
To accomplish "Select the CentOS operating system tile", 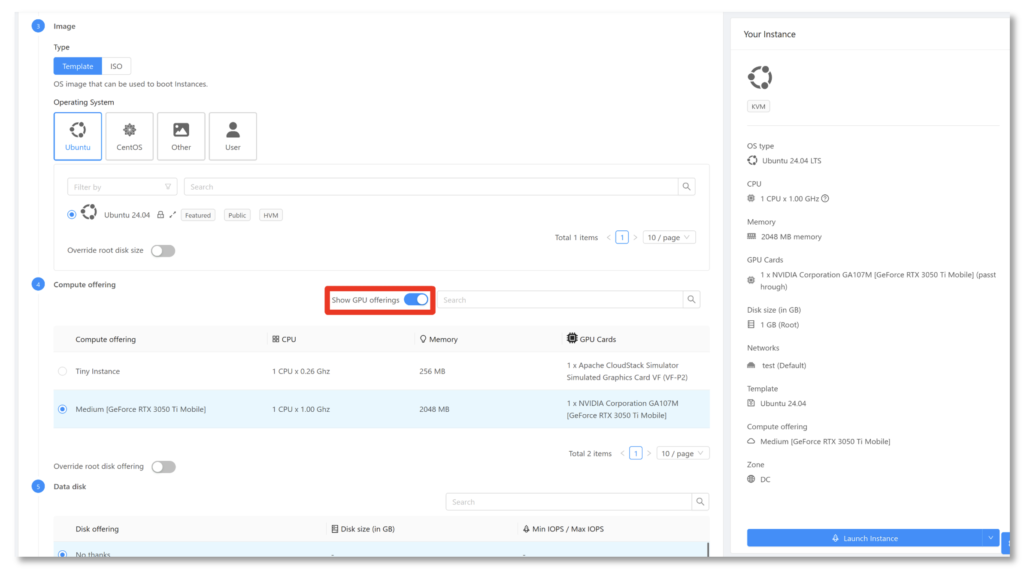I will (x=129, y=136).
